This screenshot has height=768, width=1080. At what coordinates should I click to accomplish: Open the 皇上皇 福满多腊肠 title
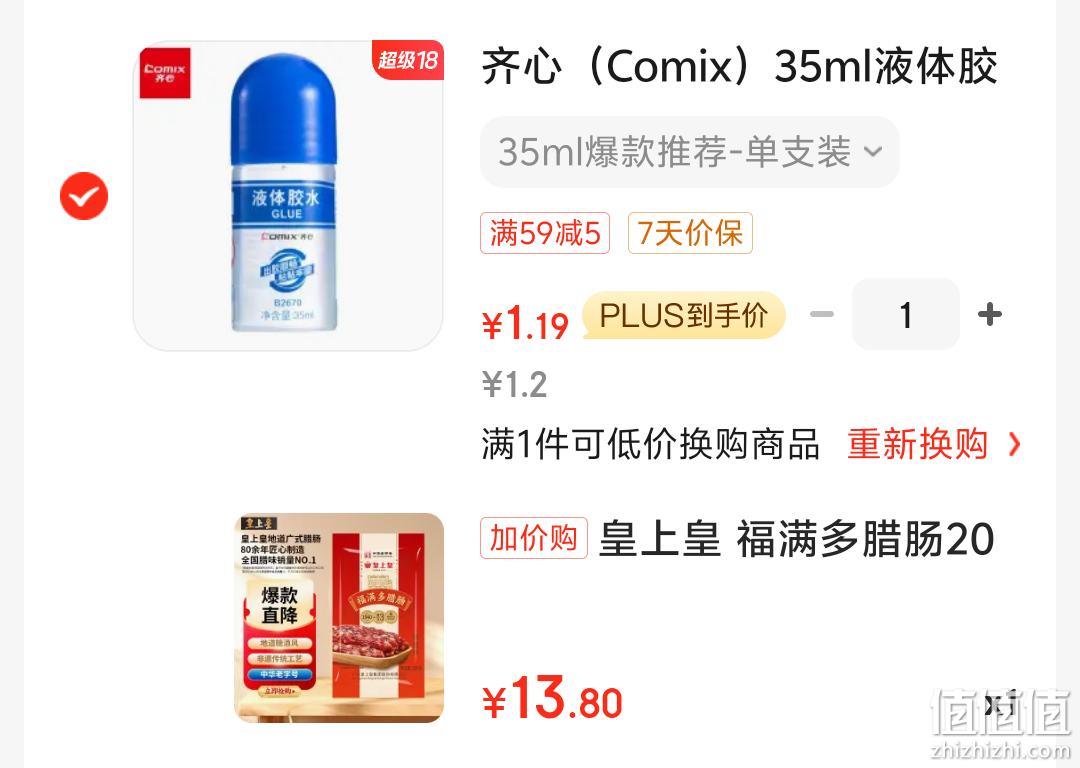pyautogui.click(x=797, y=539)
